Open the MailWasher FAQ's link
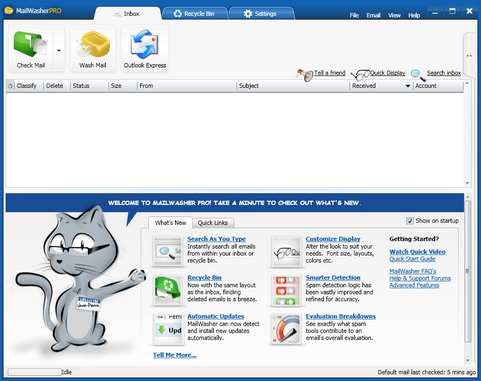The image size is (481, 381). coord(413,271)
